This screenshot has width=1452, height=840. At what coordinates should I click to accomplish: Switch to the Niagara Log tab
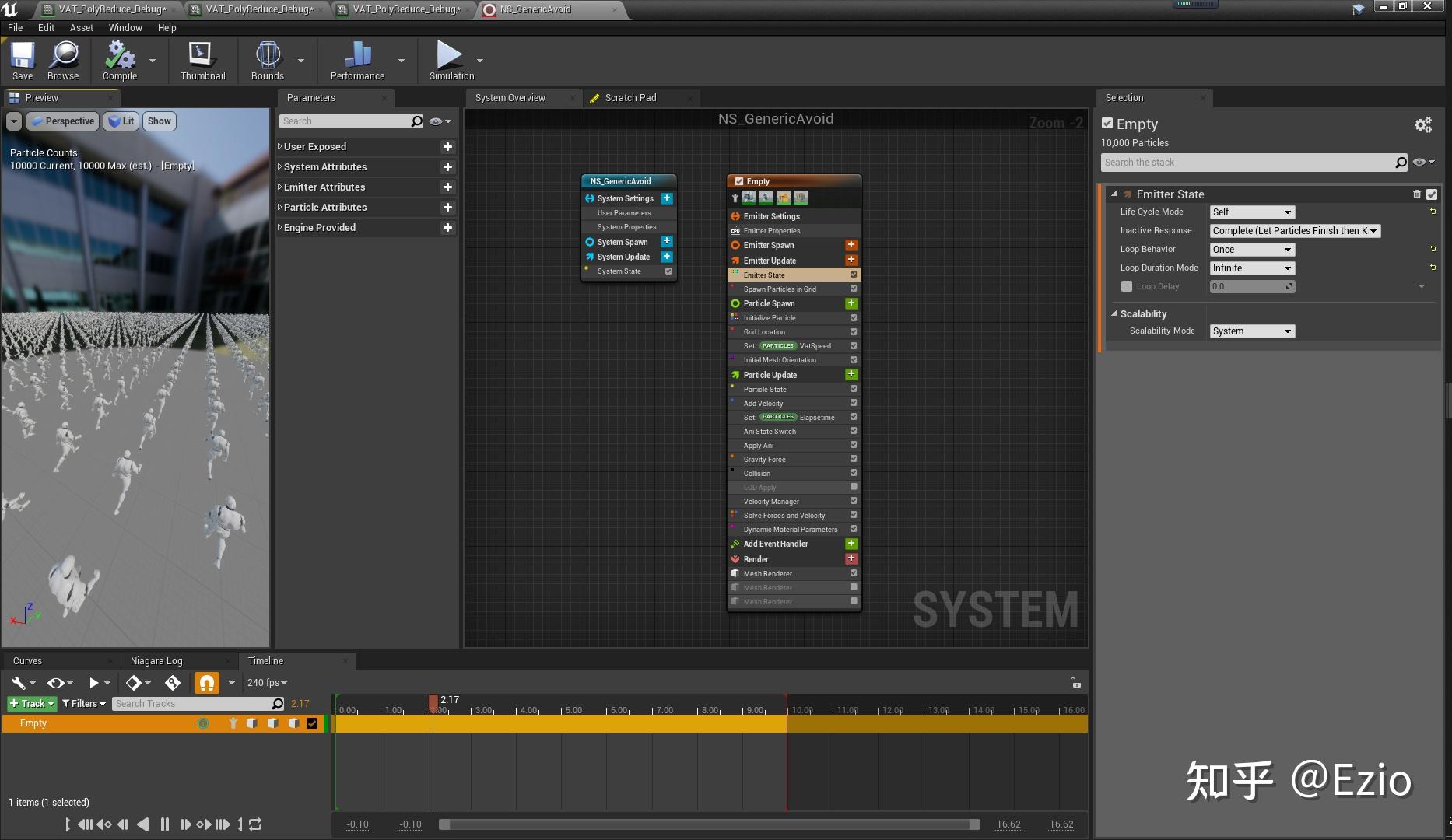(x=156, y=661)
